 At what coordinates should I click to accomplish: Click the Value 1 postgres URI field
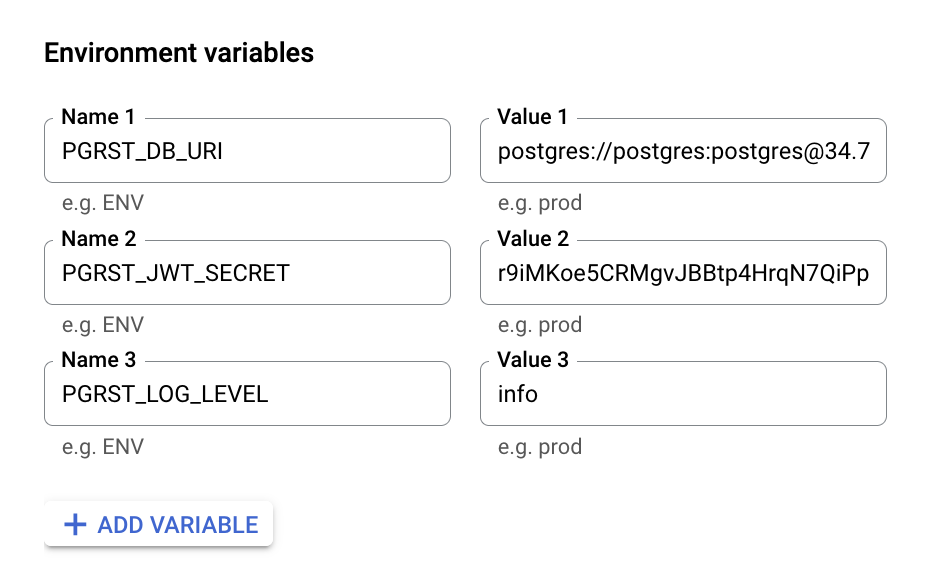click(x=683, y=151)
